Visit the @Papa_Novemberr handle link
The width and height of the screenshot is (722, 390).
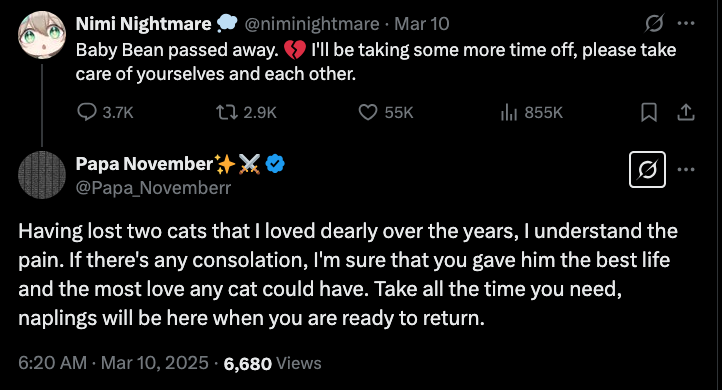pos(153,188)
